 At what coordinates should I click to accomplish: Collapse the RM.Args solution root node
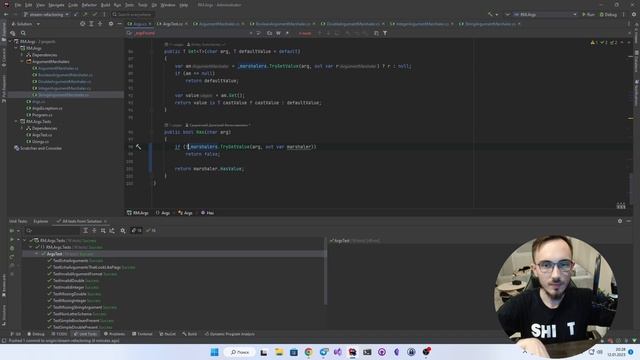point(10,42)
